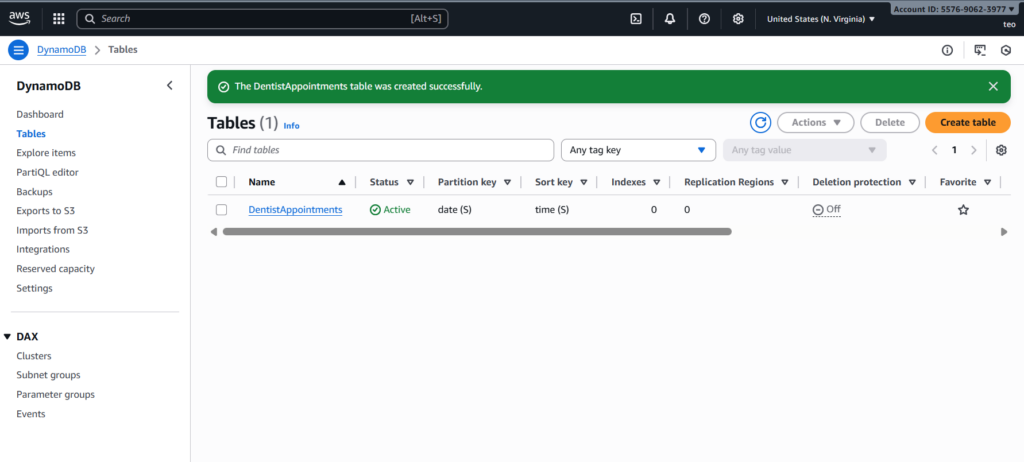This screenshot has height=462, width=1024.
Task: Select all tables header checkbox
Action: [x=222, y=182]
